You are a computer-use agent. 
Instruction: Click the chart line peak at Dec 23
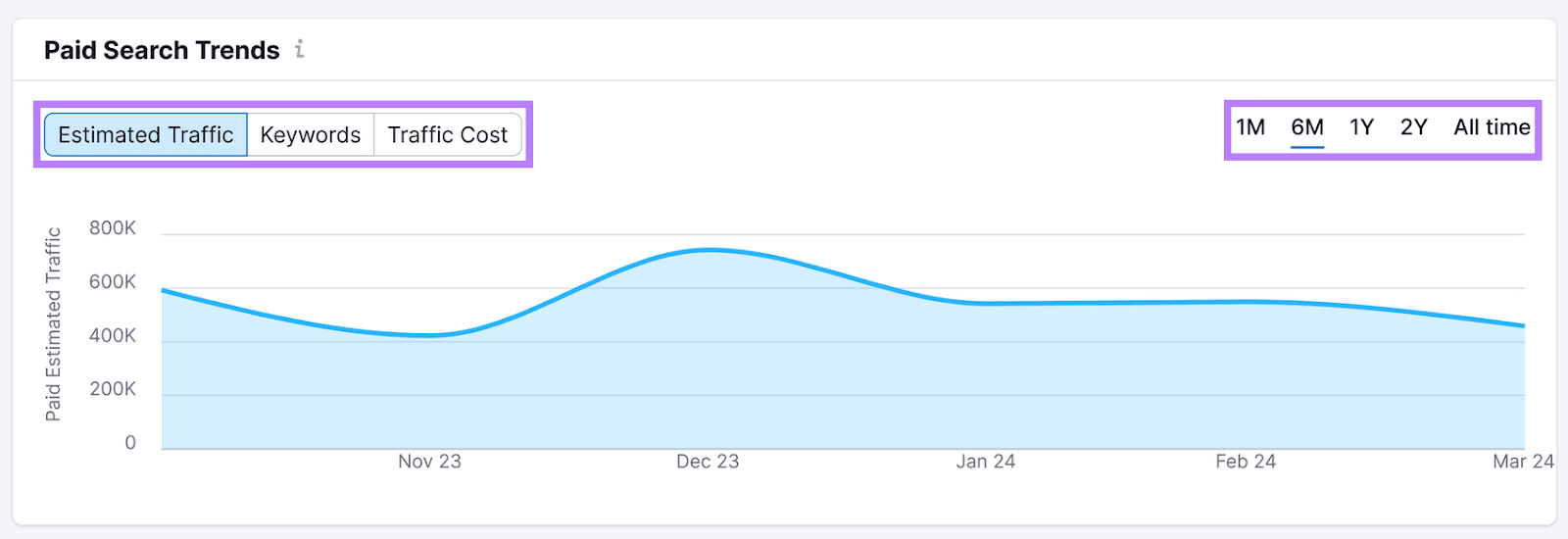[x=709, y=250]
